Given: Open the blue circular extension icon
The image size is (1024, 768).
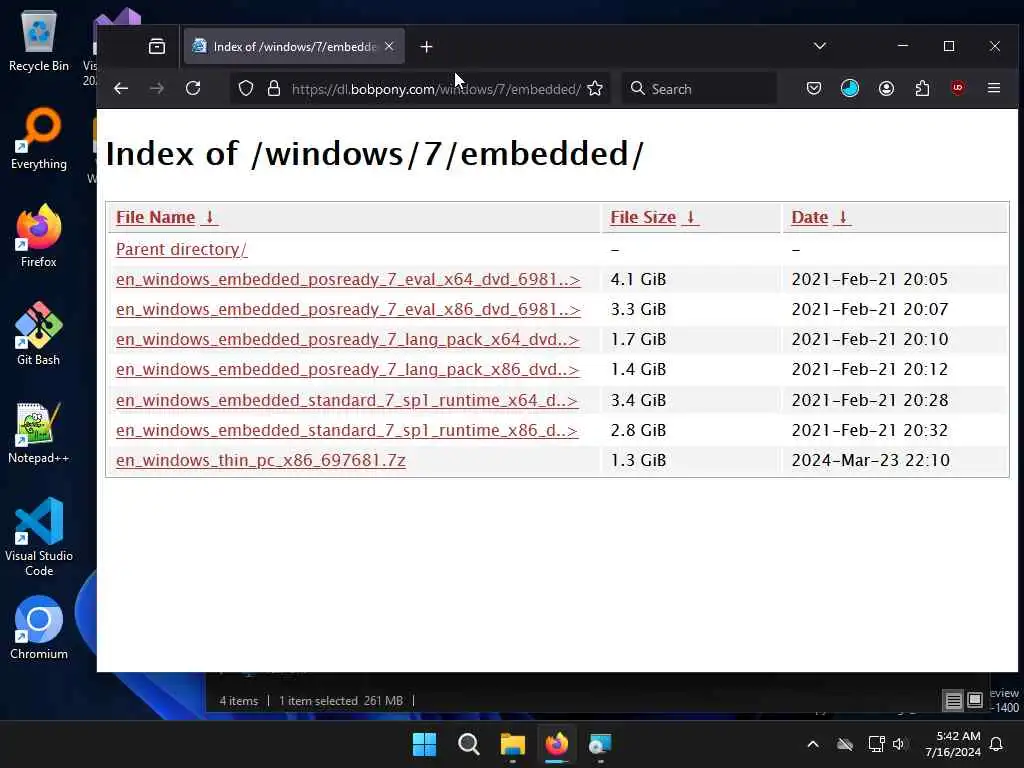Looking at the screenshot, I should click(850, 88).
